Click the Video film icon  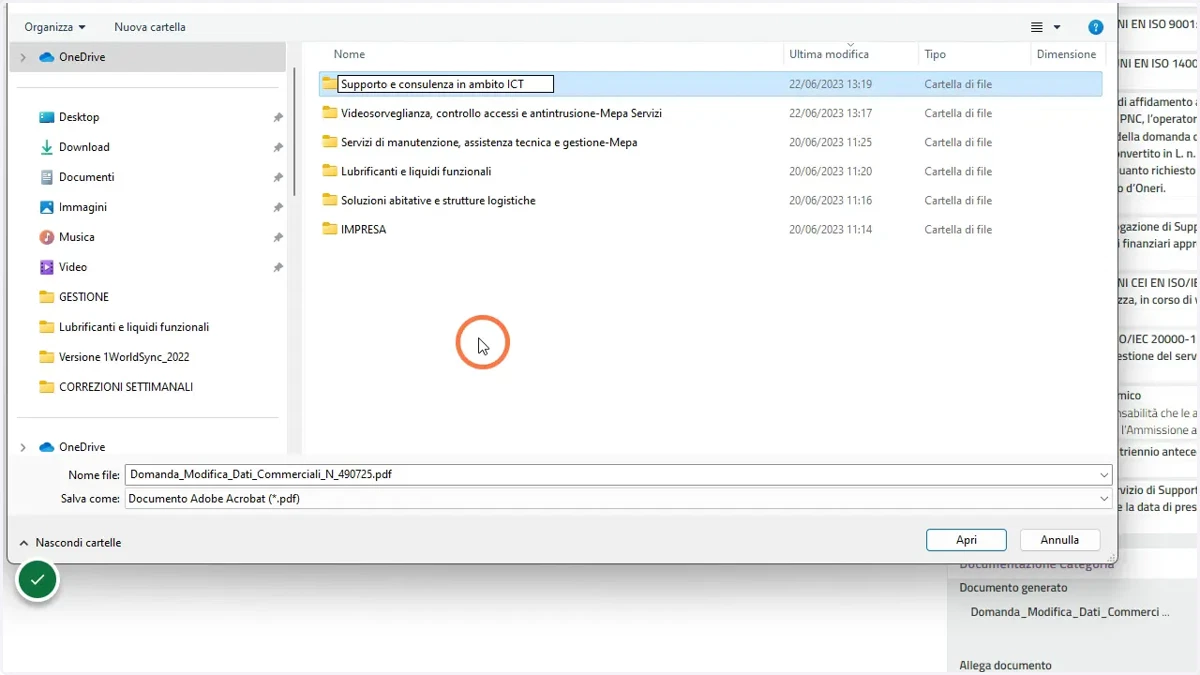(x=46, y=267)
